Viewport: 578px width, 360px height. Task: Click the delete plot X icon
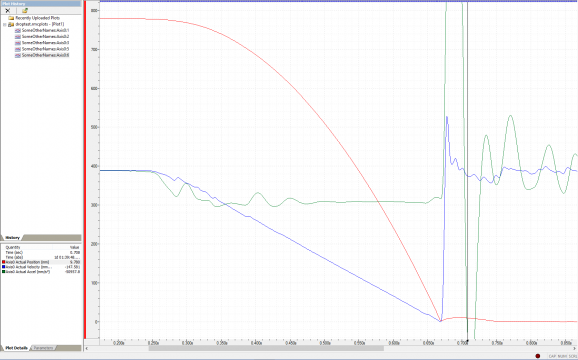click(8, 11)
